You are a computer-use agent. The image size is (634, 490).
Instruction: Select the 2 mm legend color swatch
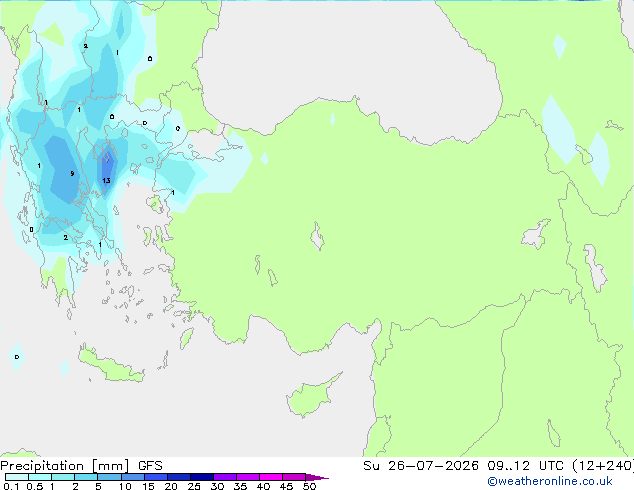click(86, 477)
